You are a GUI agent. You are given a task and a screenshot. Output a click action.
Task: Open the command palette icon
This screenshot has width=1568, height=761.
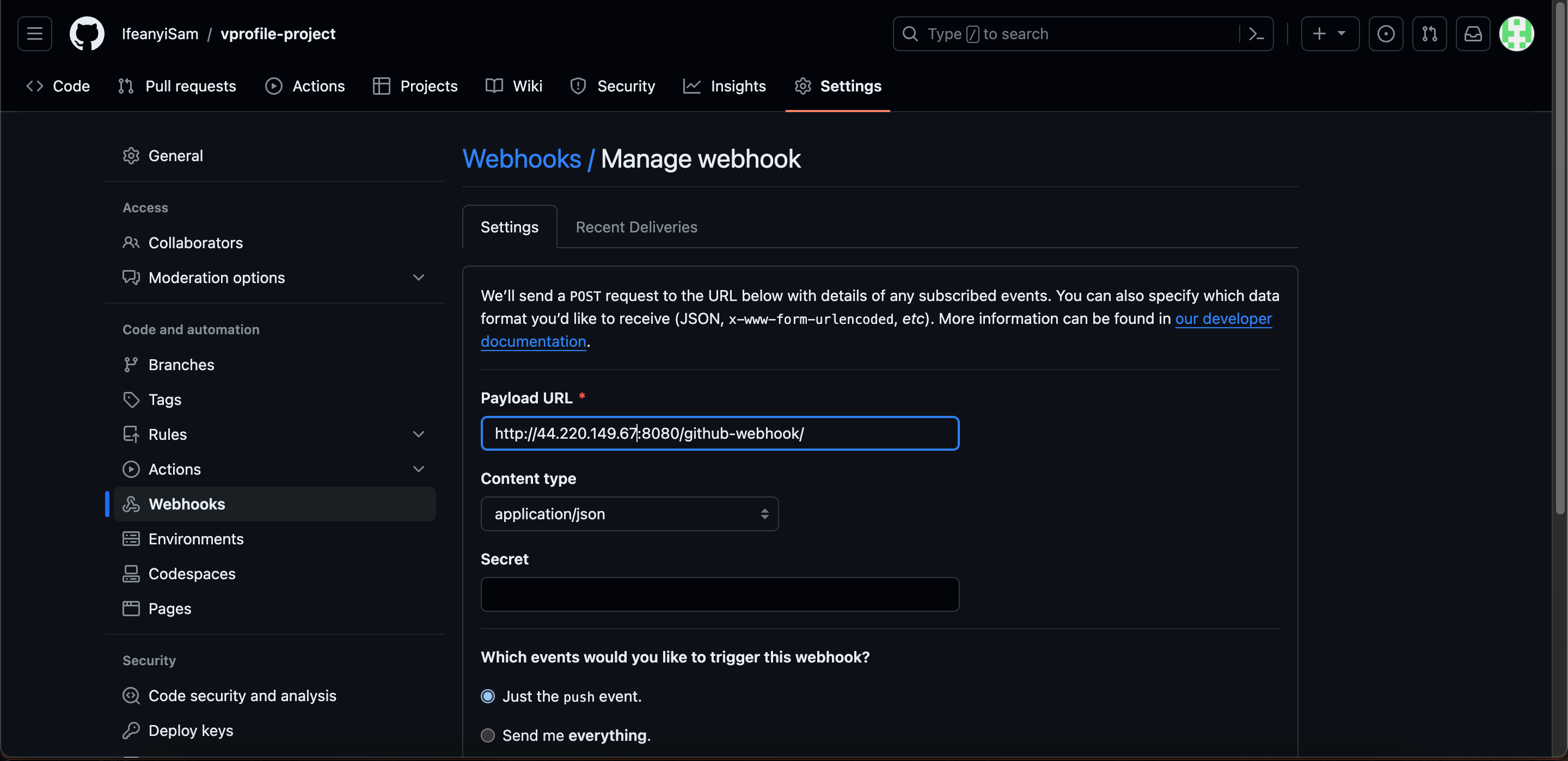click(x=1257, y=34)
